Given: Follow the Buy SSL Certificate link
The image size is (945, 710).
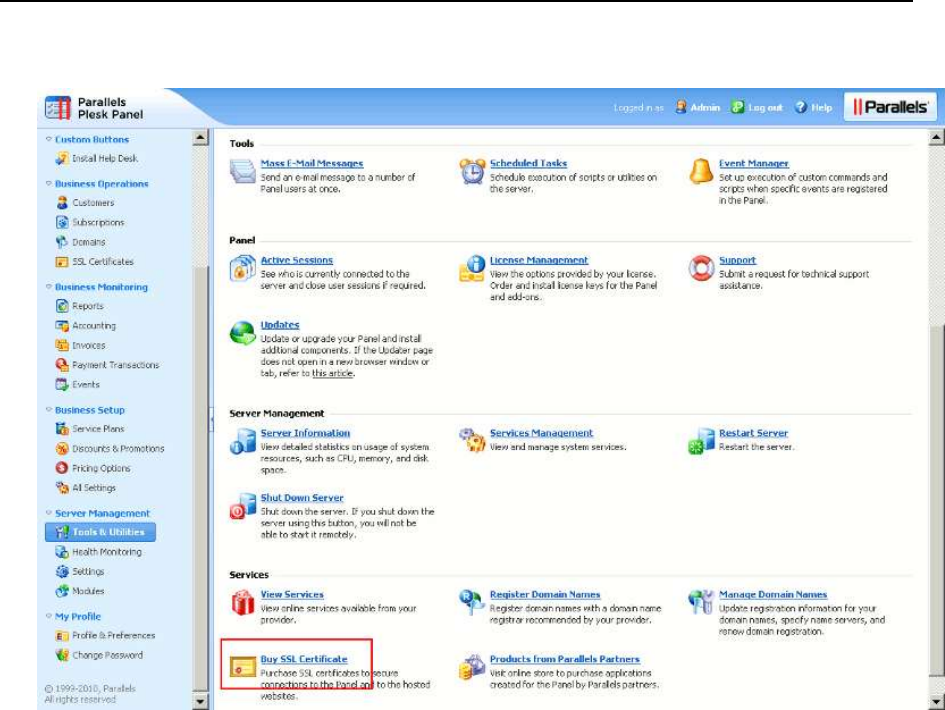Looking at the screenshot, I should coord(304,659).
